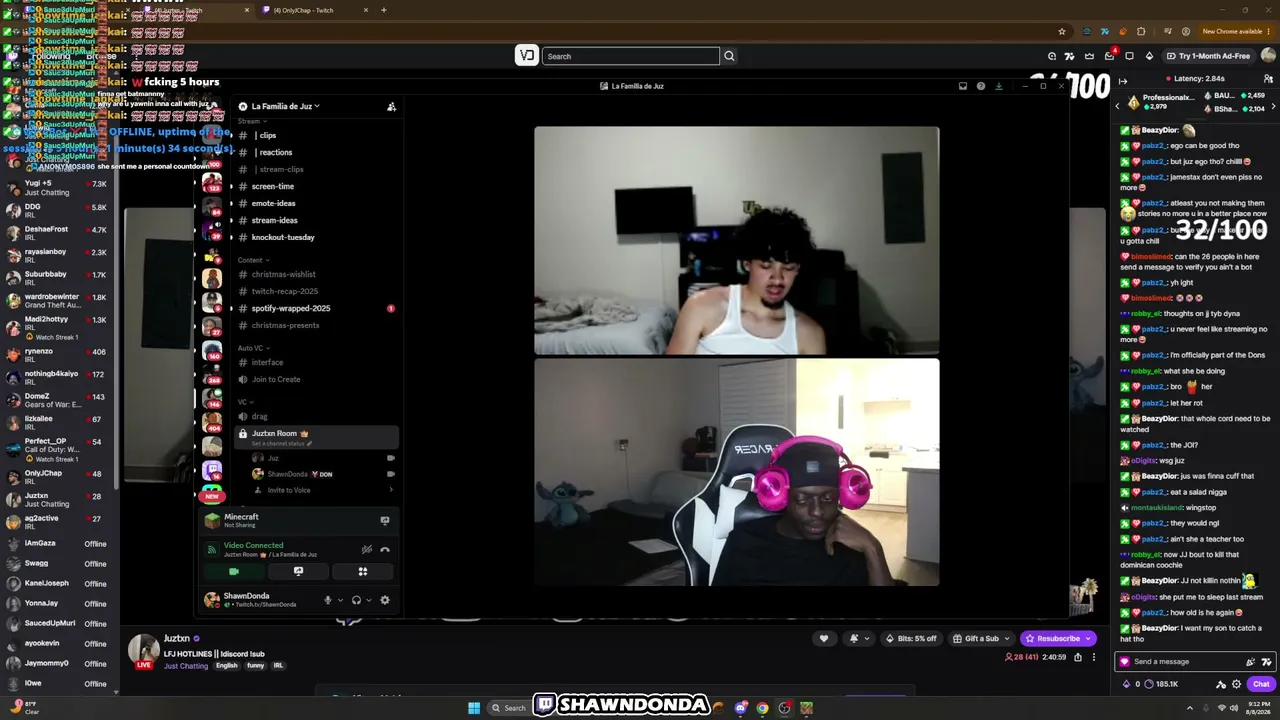Screen dimensions: 1280x720
Task: Open the screen-time Discord channel
Action: pos(272,186)
